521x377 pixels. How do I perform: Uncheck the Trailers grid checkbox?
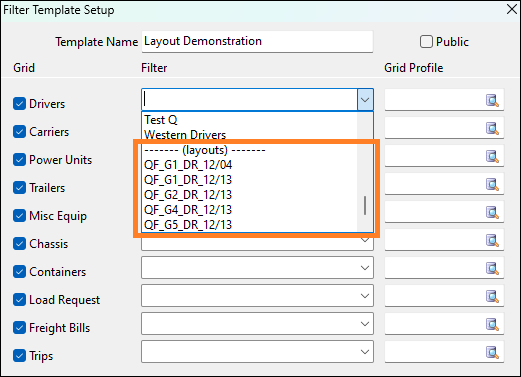coord(19,188)
